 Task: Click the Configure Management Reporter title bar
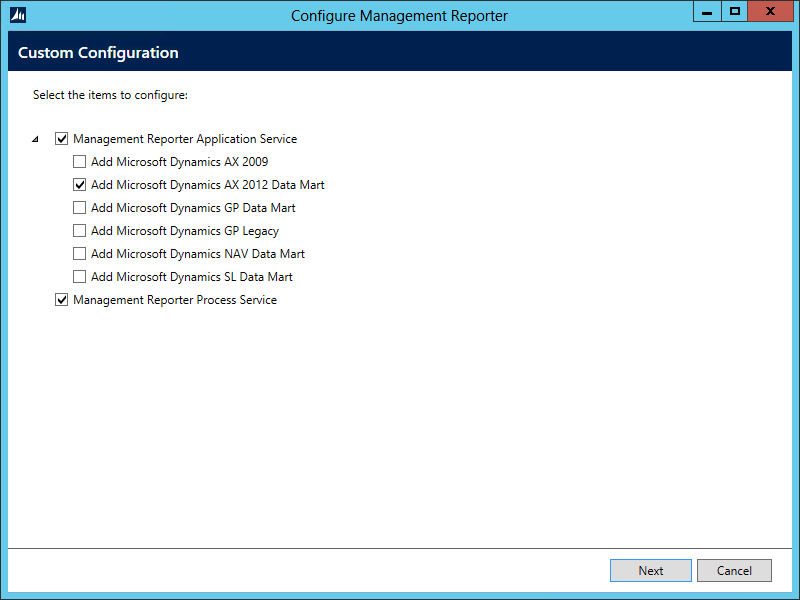click(399, 15)
